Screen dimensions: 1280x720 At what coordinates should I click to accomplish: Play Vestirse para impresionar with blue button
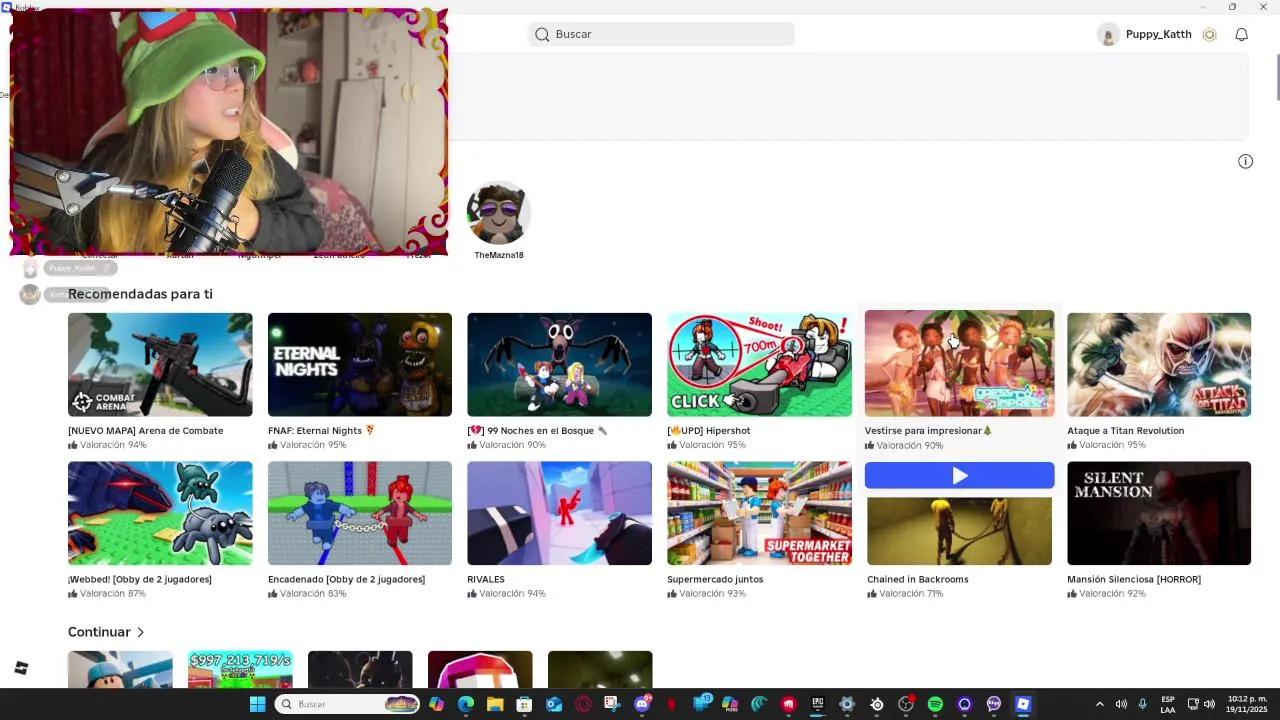coord(959,476)
